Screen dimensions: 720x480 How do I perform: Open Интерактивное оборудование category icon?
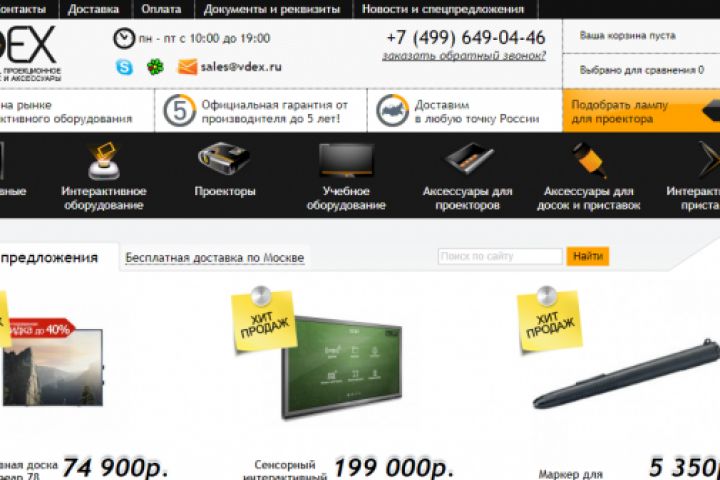(104, 161)
